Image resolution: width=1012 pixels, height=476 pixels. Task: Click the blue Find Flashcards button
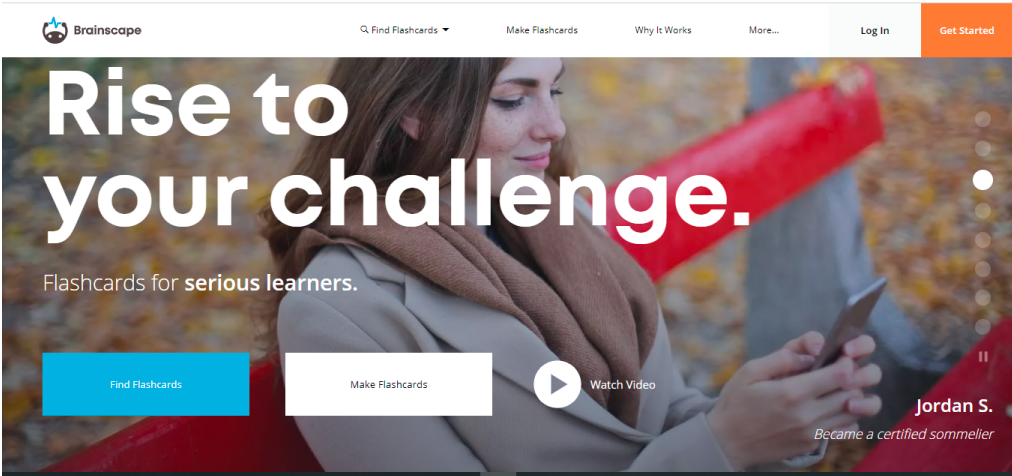tap(146, 384)
